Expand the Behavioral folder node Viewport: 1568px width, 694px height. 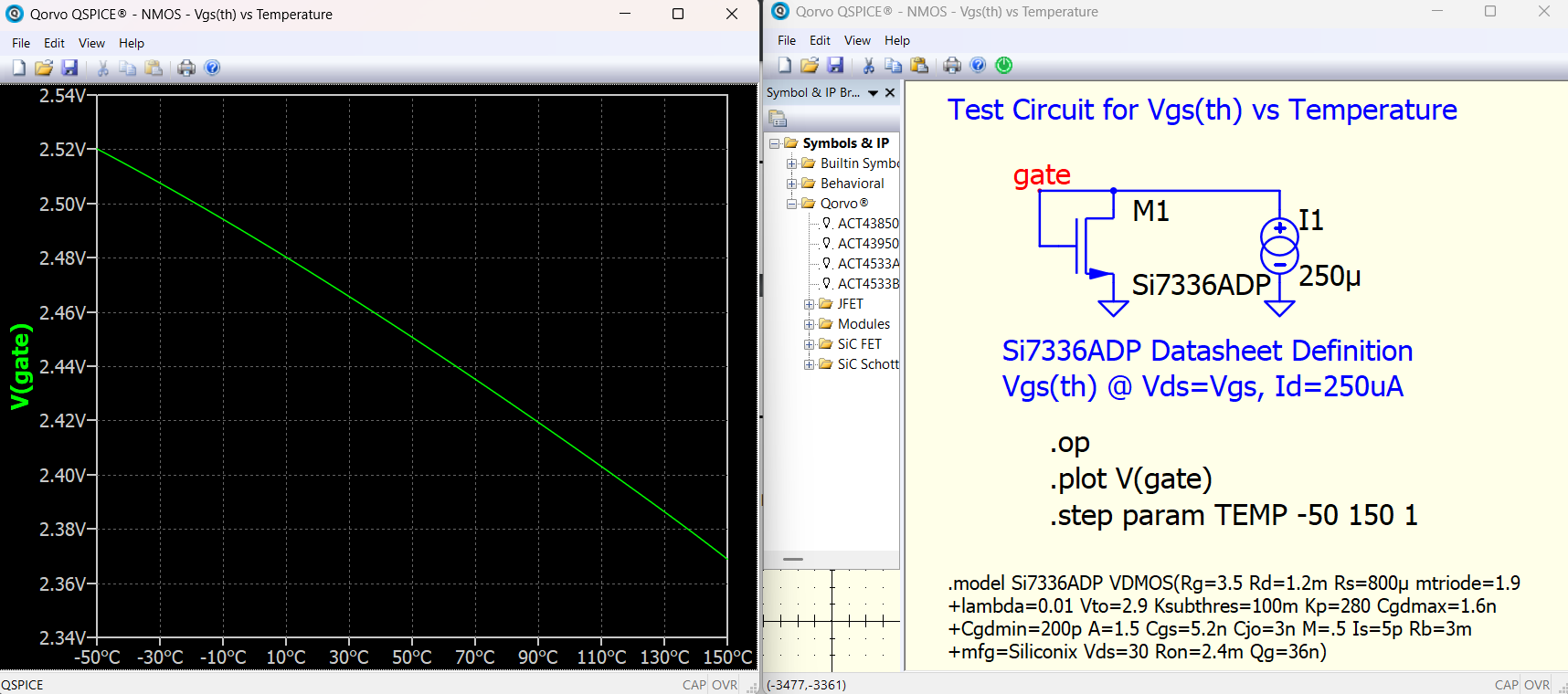pos(791,184)
